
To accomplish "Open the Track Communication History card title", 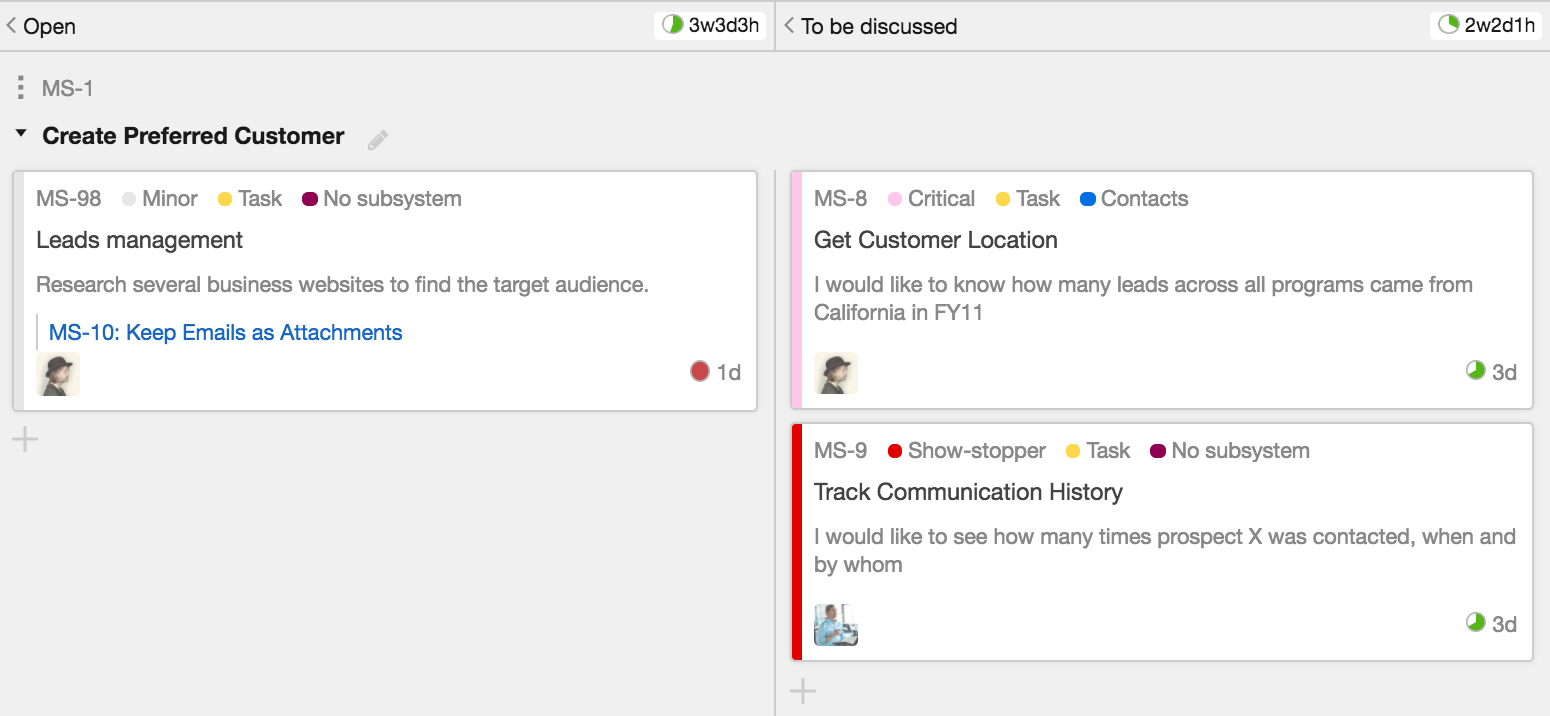I will pyautogui.click(x=968, y=492).
